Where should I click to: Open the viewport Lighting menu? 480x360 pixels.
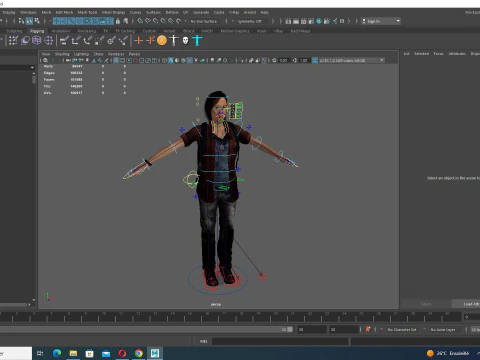(x=81, y=54)
